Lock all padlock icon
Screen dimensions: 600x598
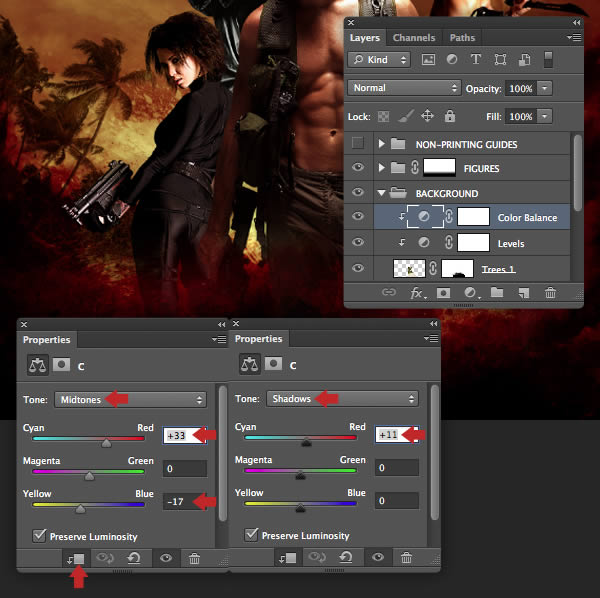450,116
